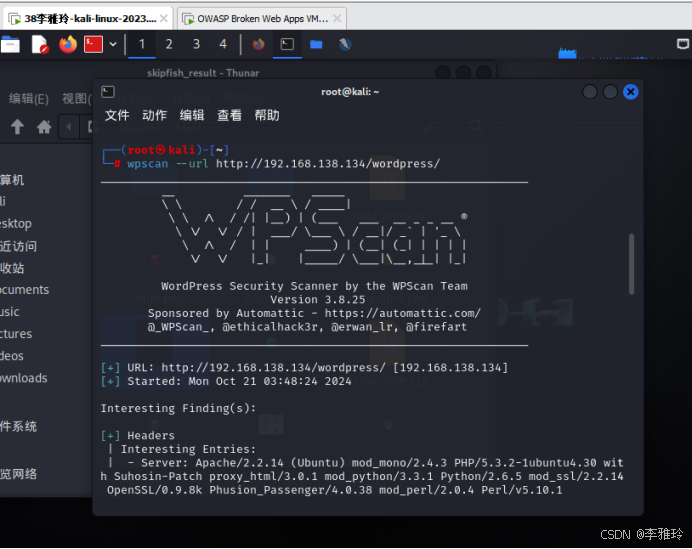This screenshot has height=549, width=692.
Task: Select the blue folder running-task icon
Action: coord(316,45)
